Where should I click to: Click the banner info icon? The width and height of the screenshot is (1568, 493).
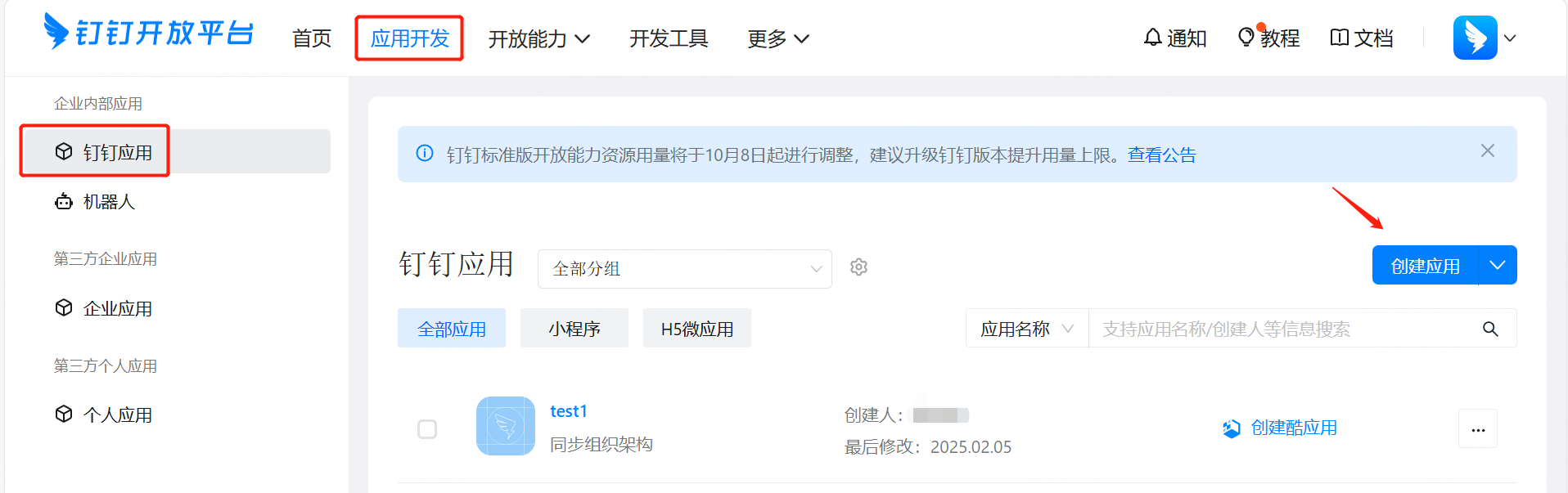pyautogui.click(x=425, y=154)
